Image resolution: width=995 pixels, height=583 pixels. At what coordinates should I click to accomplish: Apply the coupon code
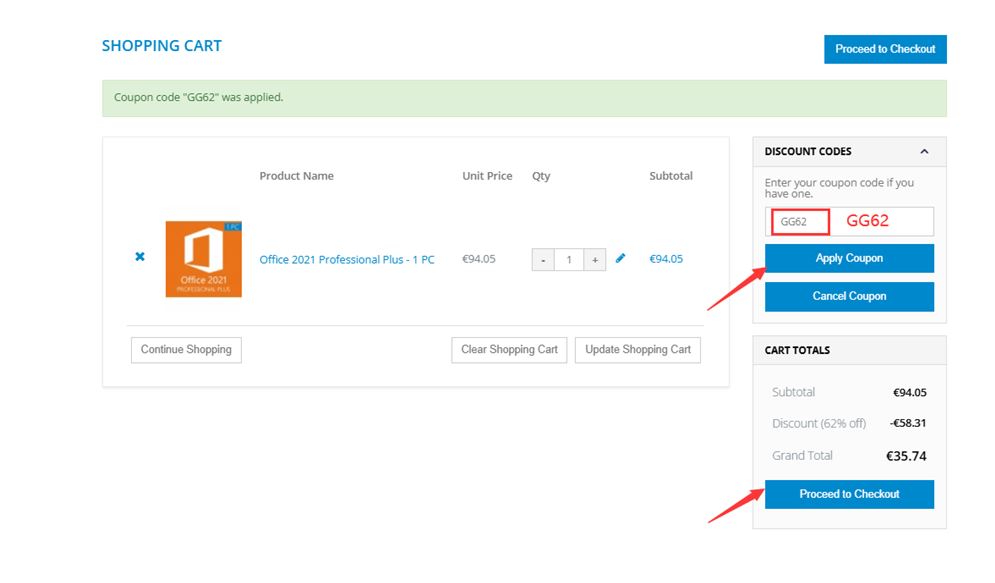[x=849, y=258]
